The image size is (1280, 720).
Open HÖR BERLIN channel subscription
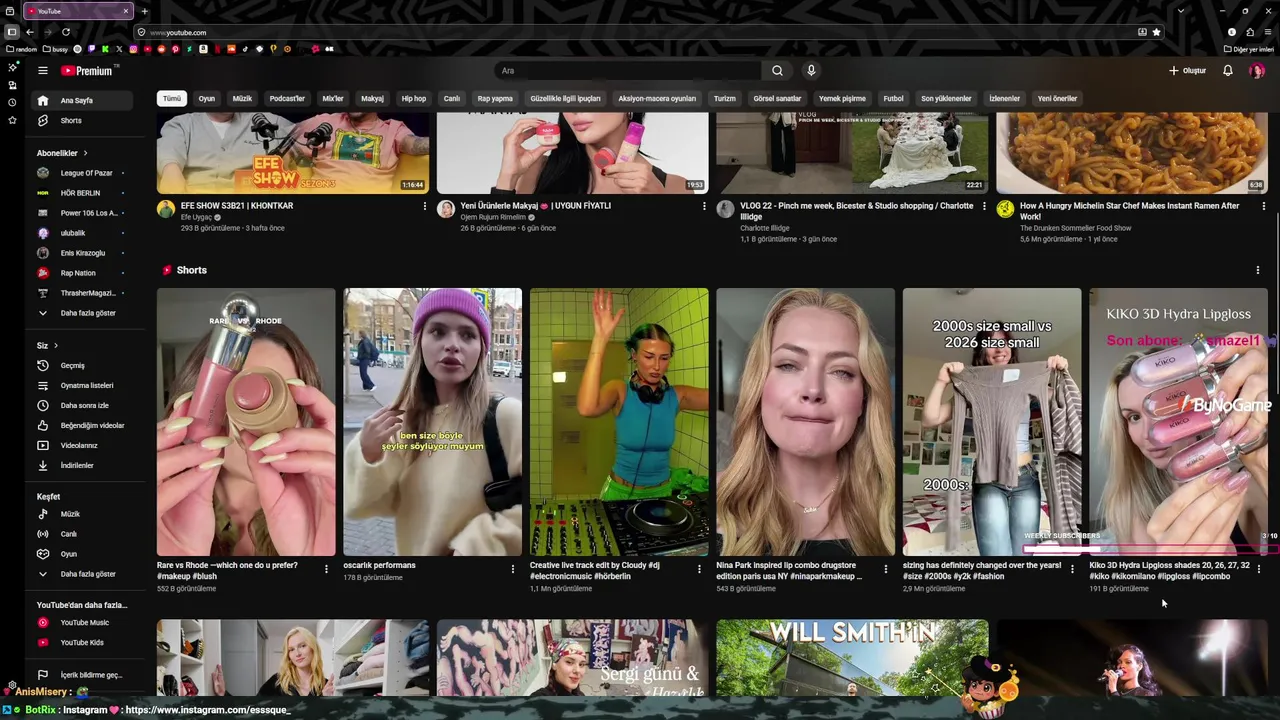point(84,193)
